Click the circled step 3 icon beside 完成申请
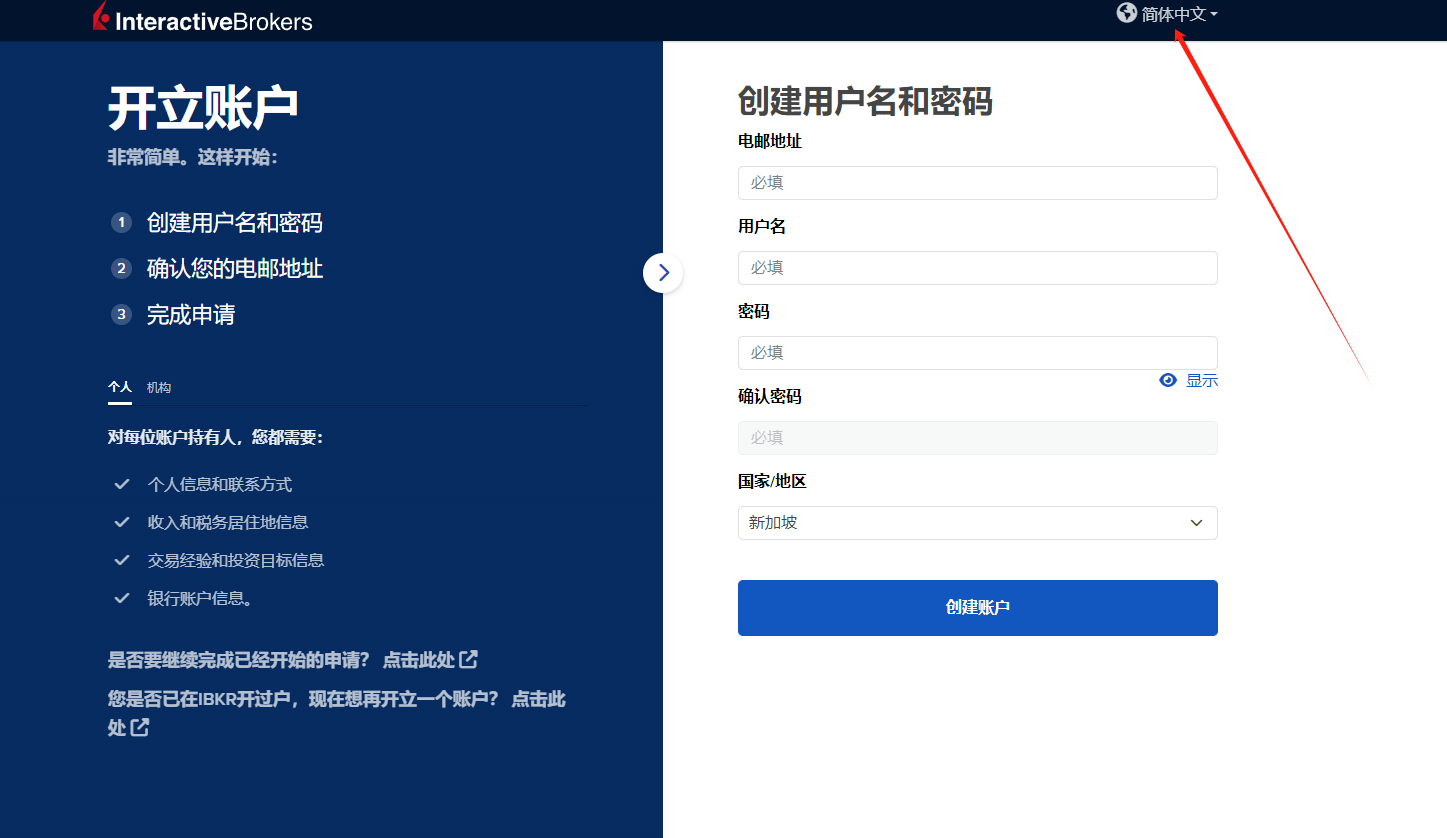Viewport: 1447px width, 838px height. click(121, 314)
